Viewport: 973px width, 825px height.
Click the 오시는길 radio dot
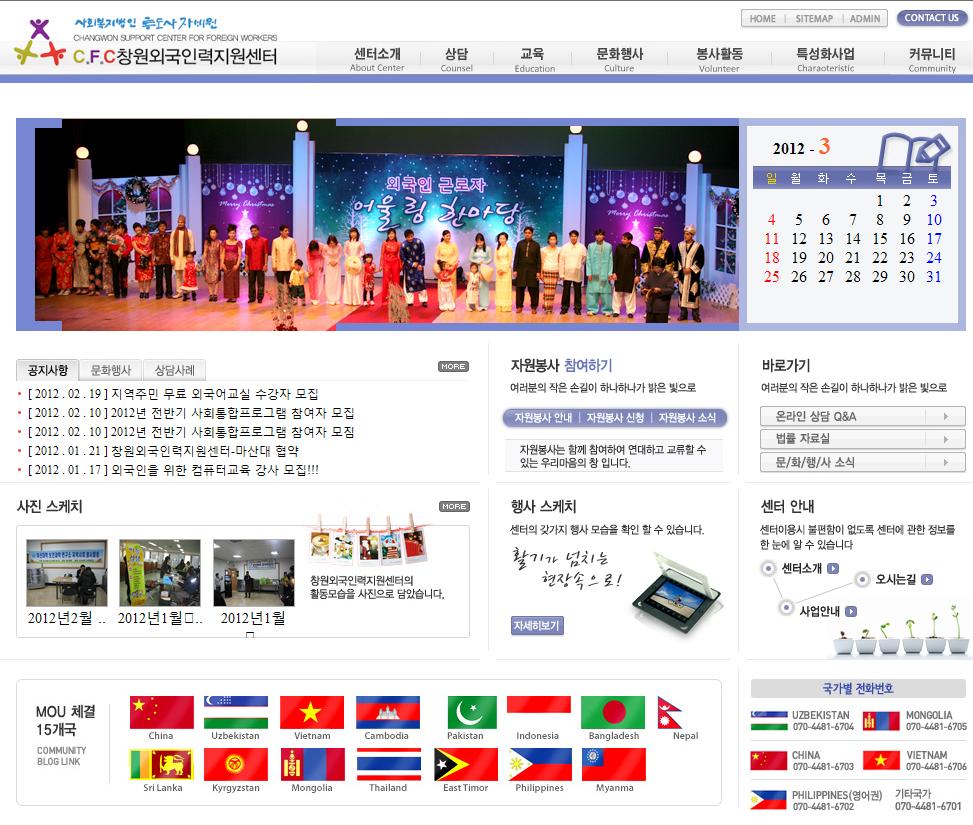tap(862, 579)
